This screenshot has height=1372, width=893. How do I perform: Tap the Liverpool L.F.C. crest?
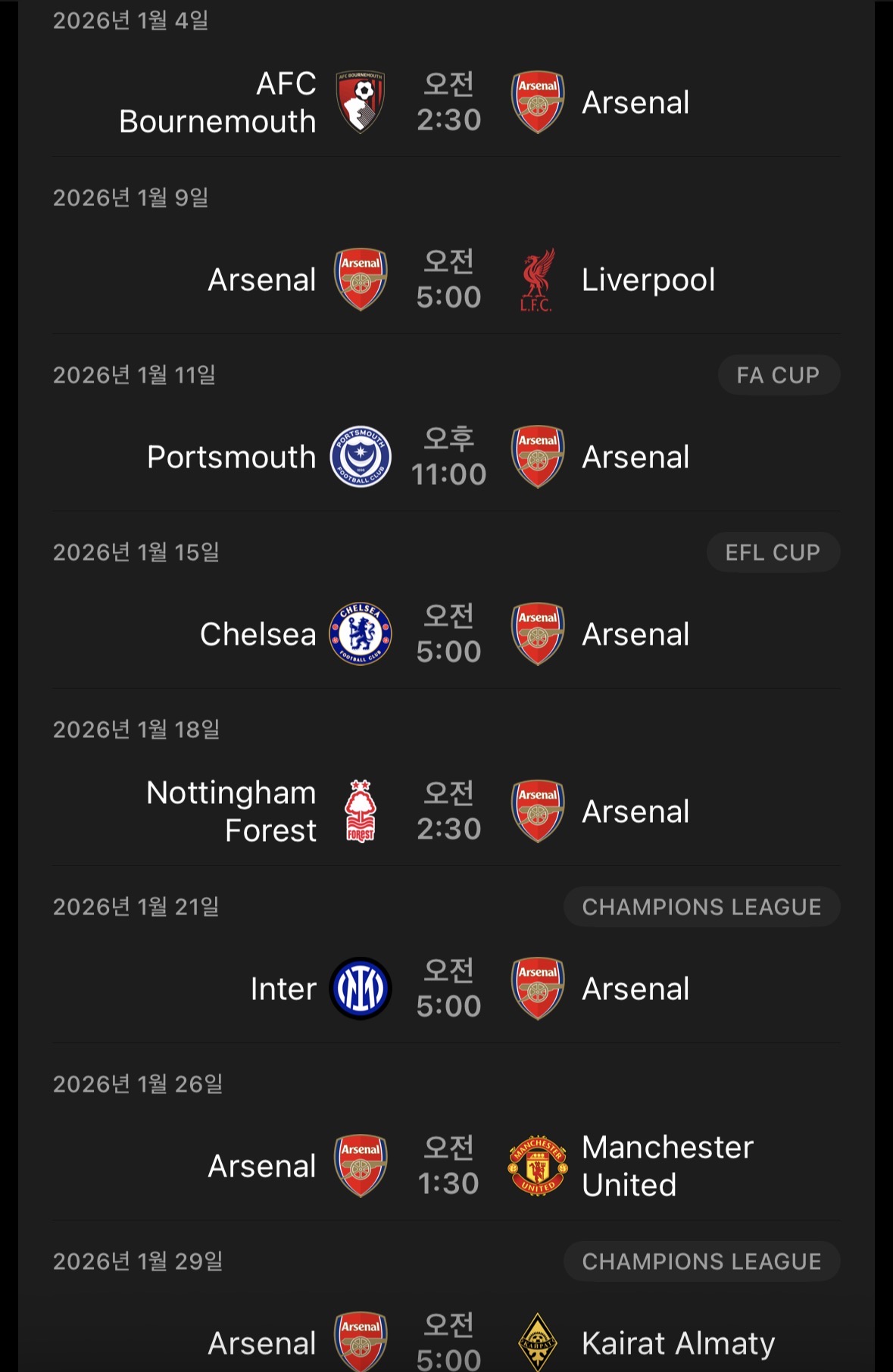click(537, 280)
